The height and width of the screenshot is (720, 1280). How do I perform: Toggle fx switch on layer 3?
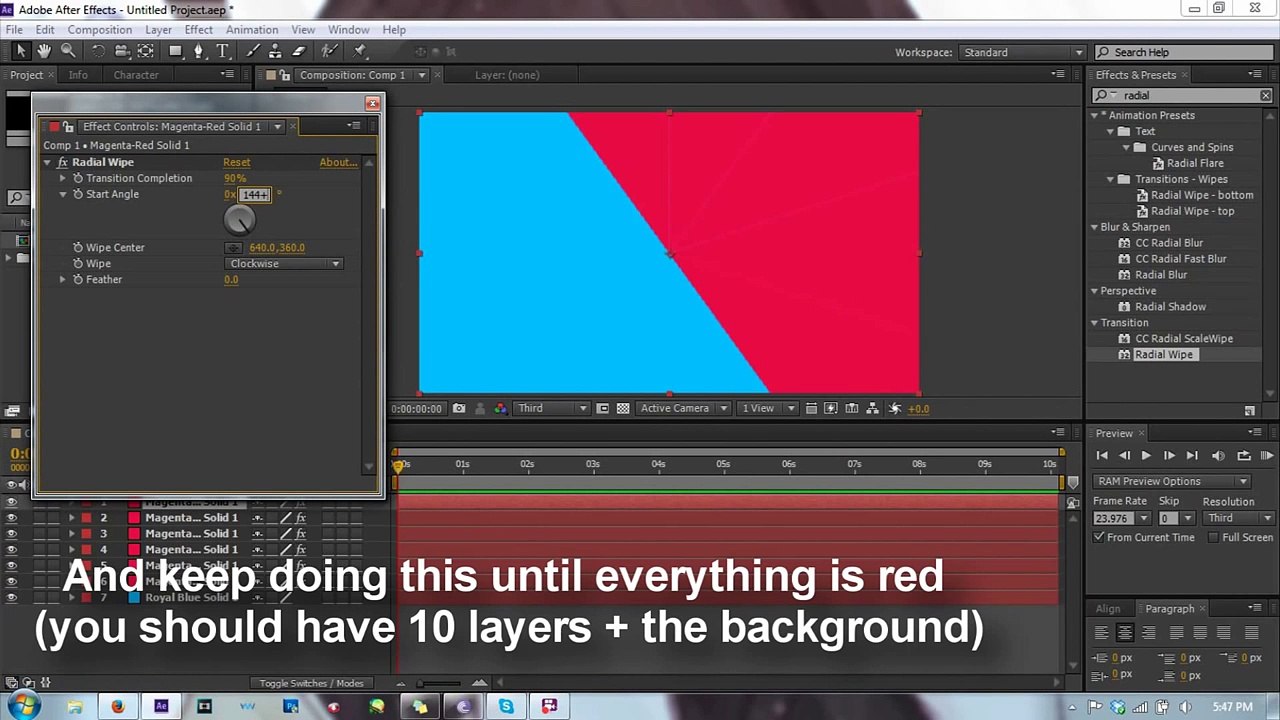pyautogui.click(x=300, y=534)
